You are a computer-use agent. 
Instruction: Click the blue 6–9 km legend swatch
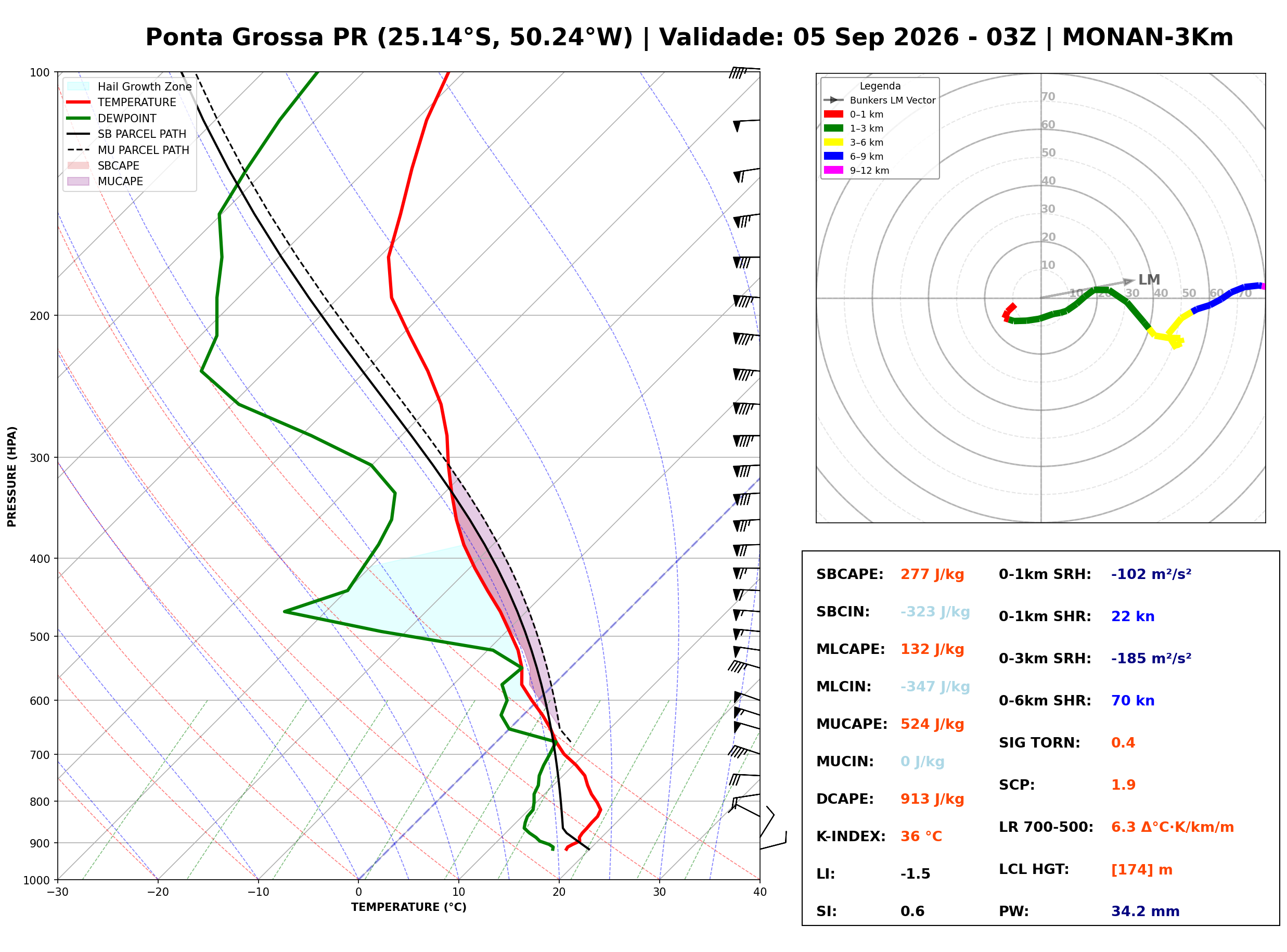[833, 156]
